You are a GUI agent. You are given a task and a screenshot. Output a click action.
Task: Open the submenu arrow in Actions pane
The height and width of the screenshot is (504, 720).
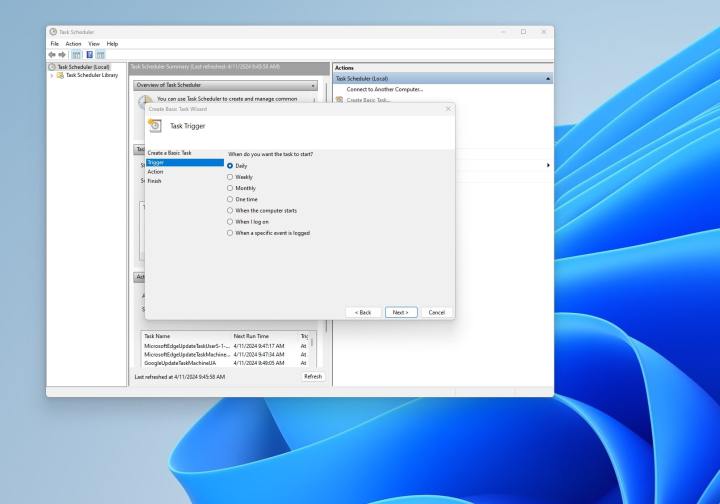point(548,165)
